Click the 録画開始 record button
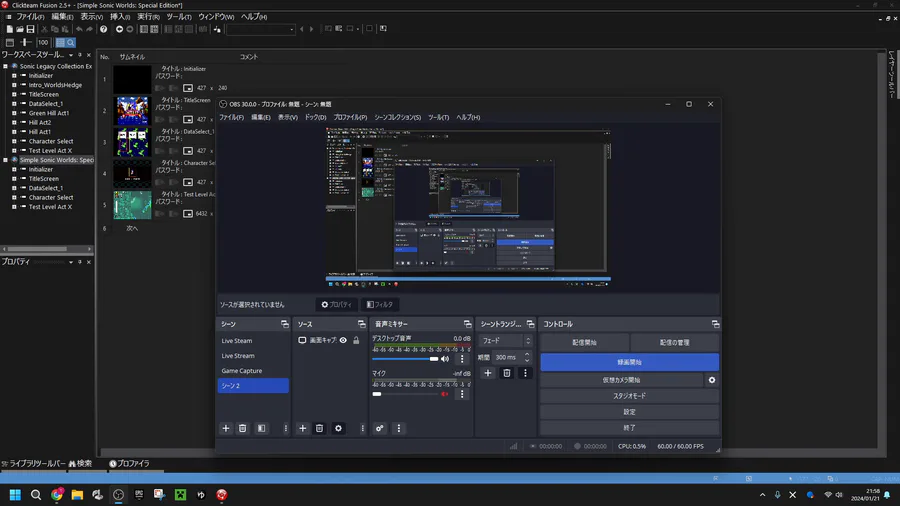 (629, 362)
